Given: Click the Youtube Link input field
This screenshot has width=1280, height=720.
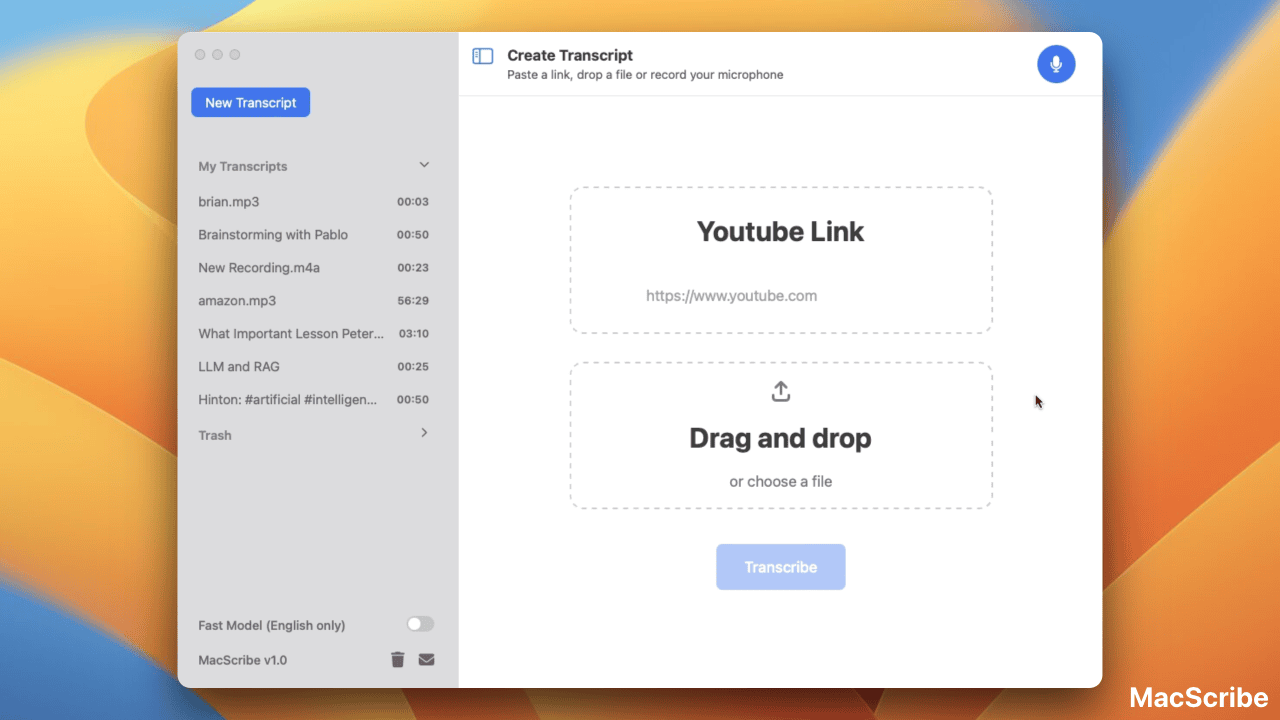Looking at the screenshot, I should pos(780,295).
